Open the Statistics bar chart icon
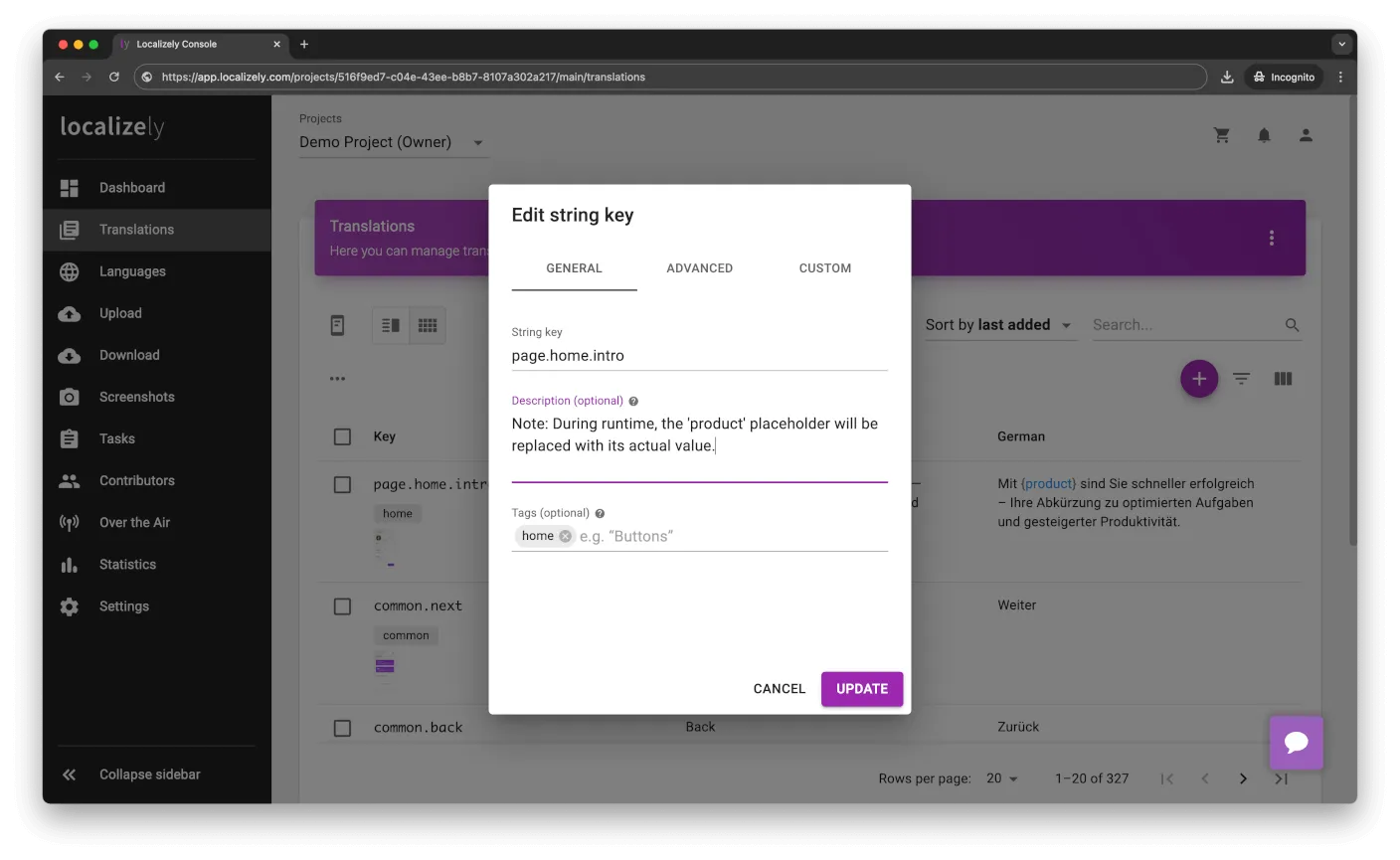 click(69, 565)
